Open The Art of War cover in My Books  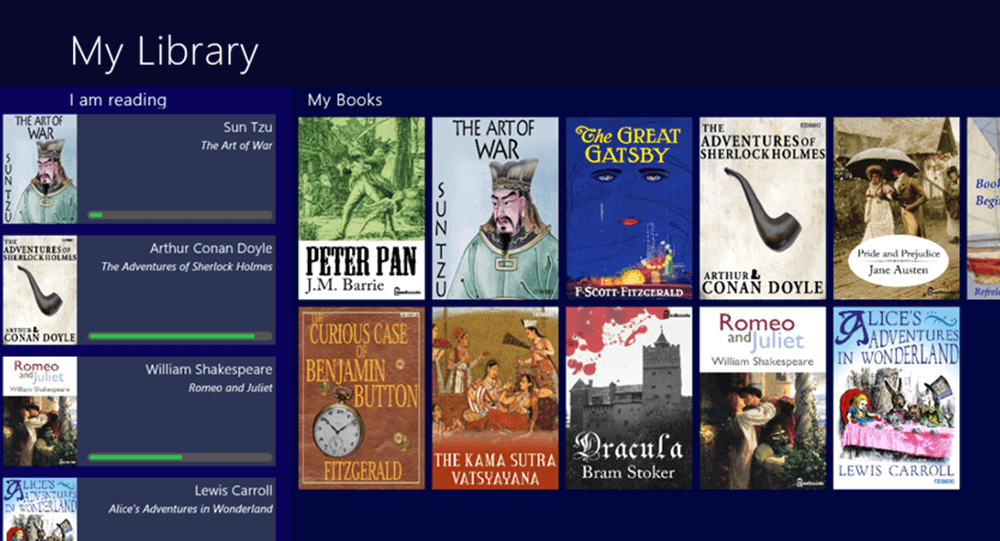point(495,208)
